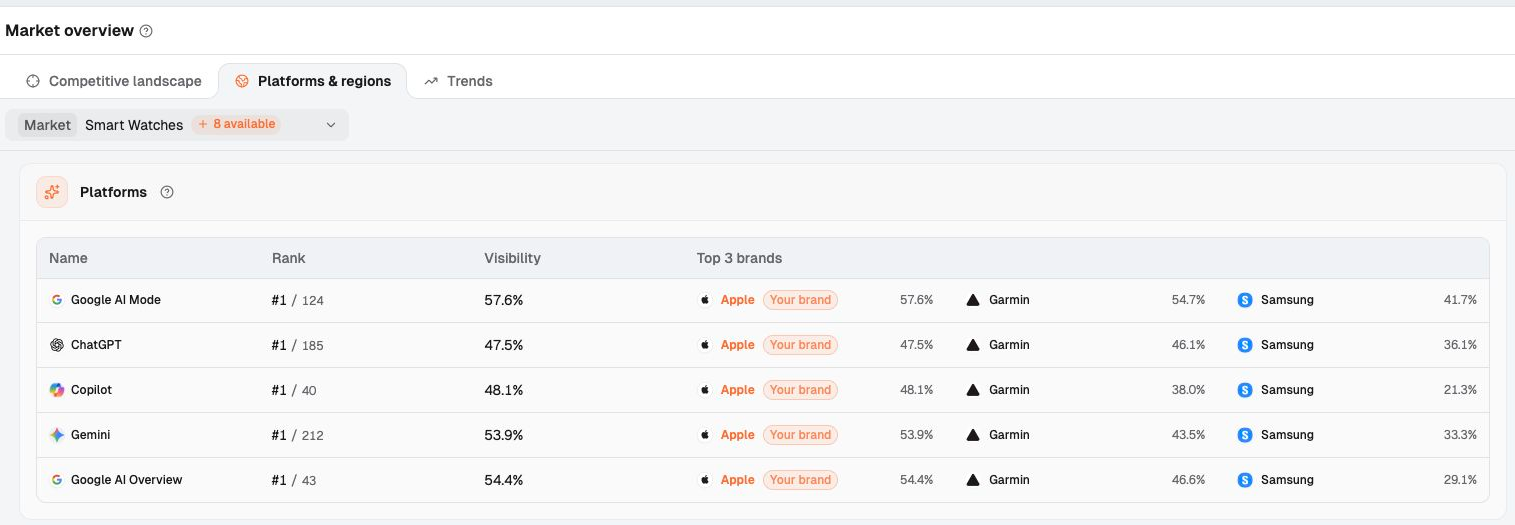This screenshot has width=1515, height=525.
Task: Click rank #1 / 40 cell
Action: (x=294, y=390)
